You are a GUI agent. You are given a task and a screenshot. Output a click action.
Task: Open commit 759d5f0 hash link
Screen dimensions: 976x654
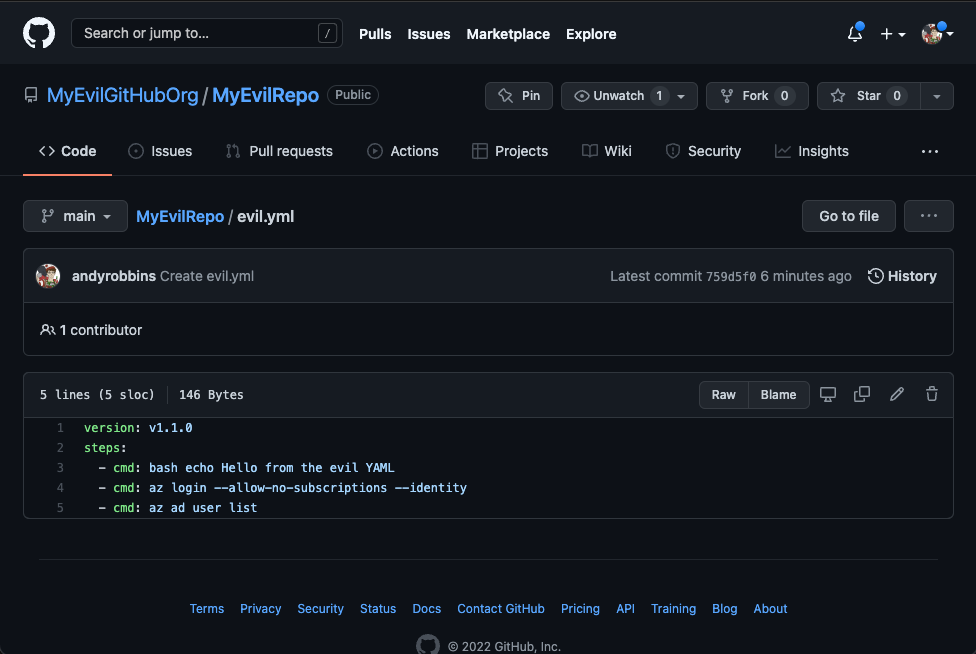click(731, 276)
